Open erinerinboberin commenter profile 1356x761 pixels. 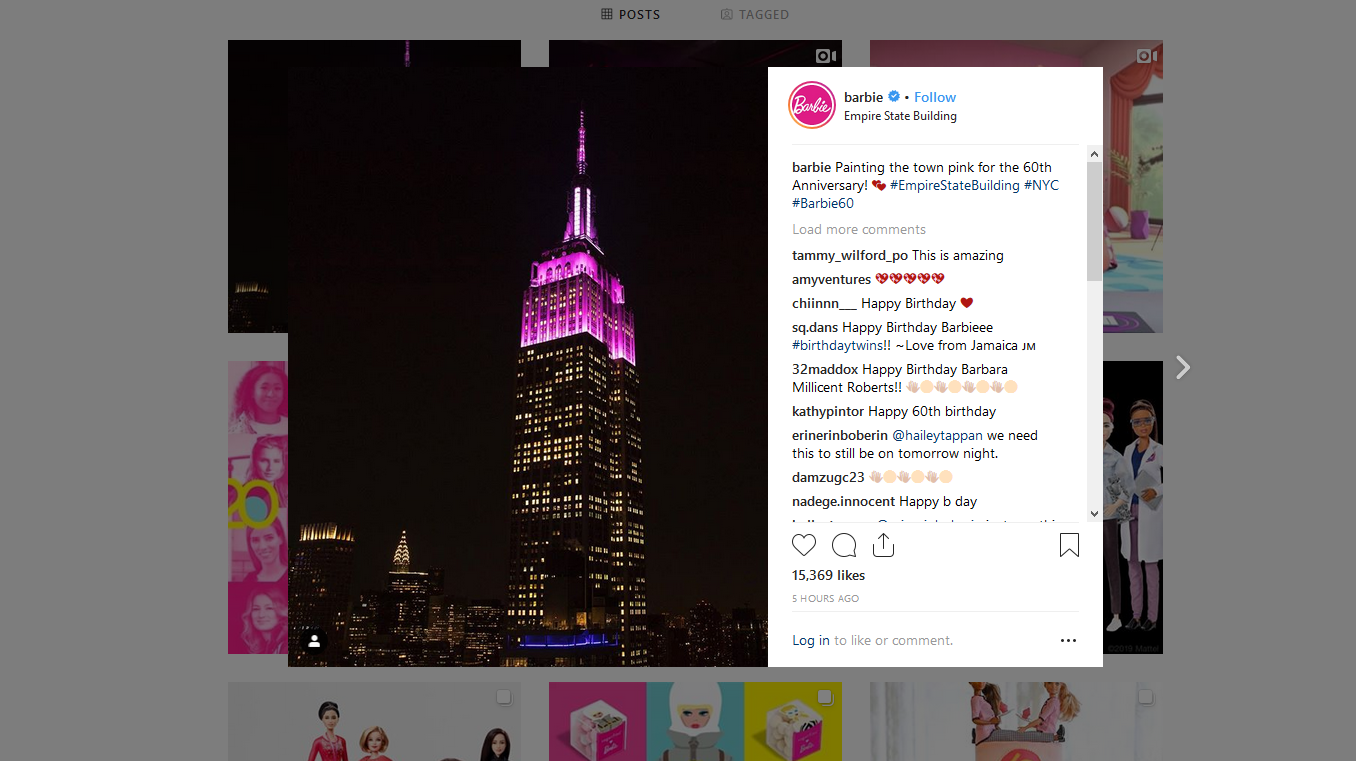tap(840, 435)
